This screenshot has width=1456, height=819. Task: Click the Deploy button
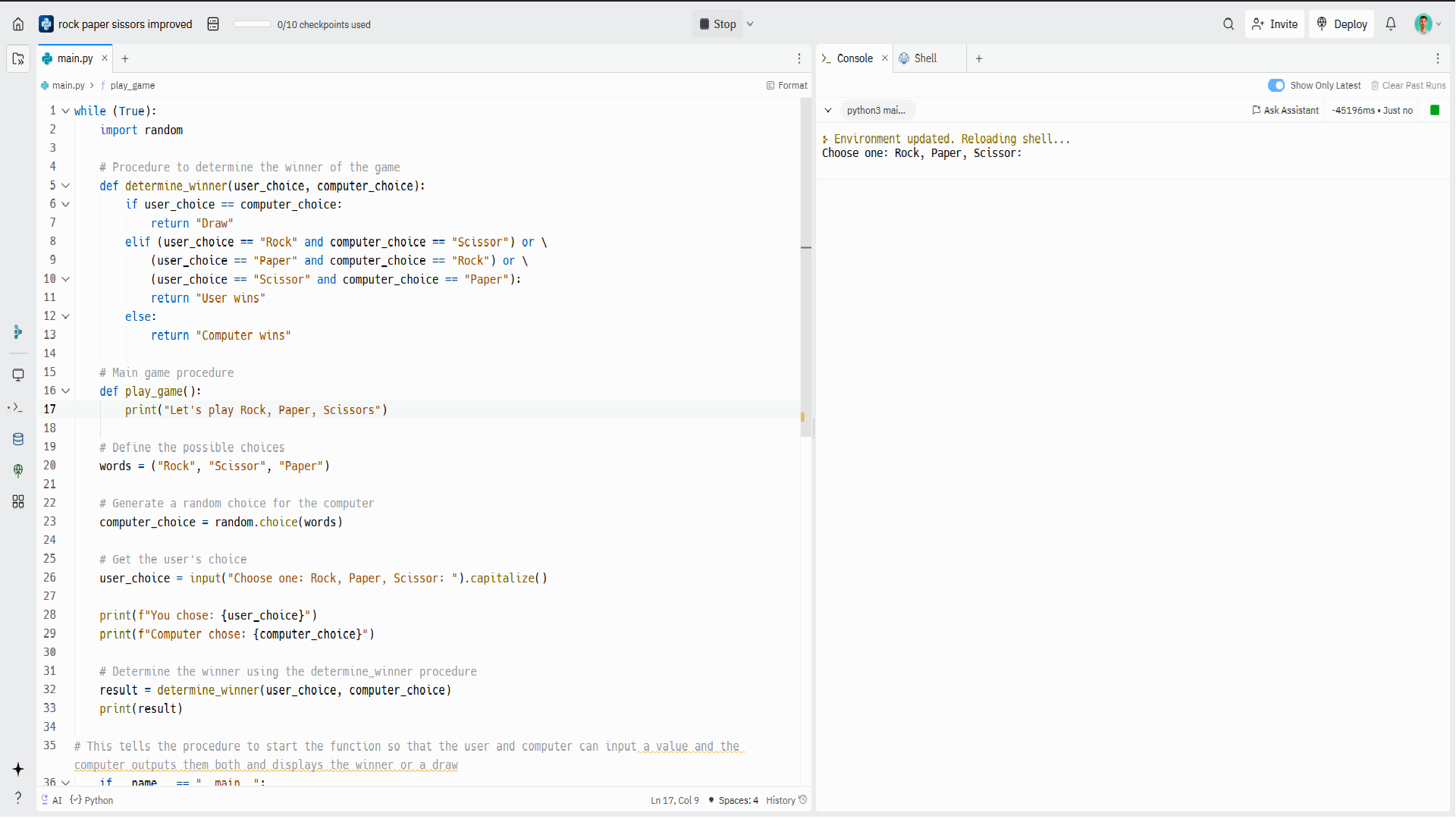pos(1341,24)
